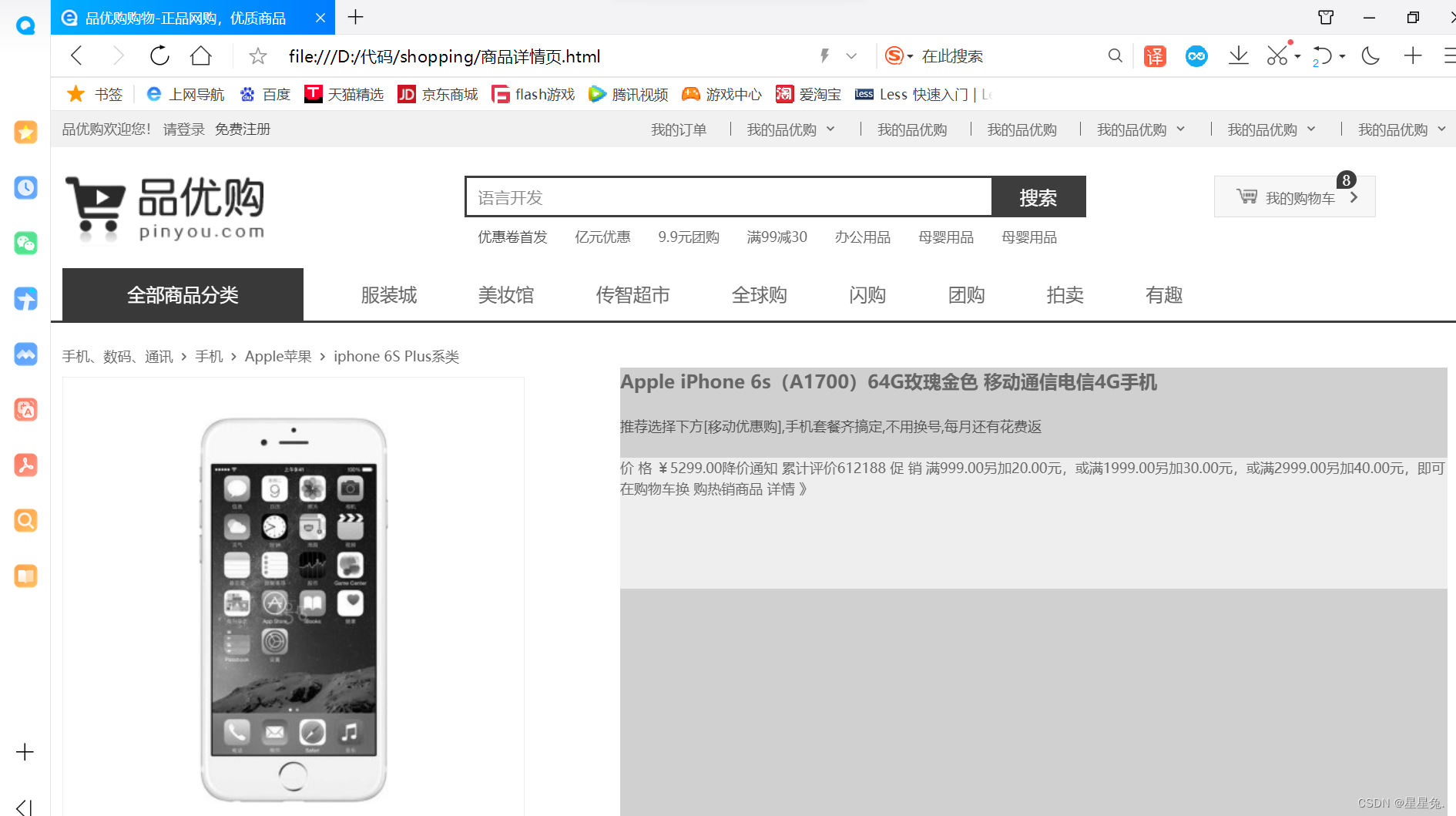Click the 优惠卷首发 hot word link

point(512,237)
